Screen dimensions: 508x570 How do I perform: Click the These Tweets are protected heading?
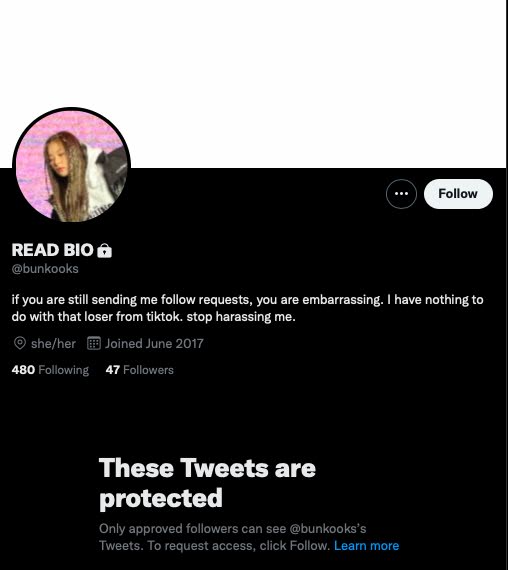[207, 483]
